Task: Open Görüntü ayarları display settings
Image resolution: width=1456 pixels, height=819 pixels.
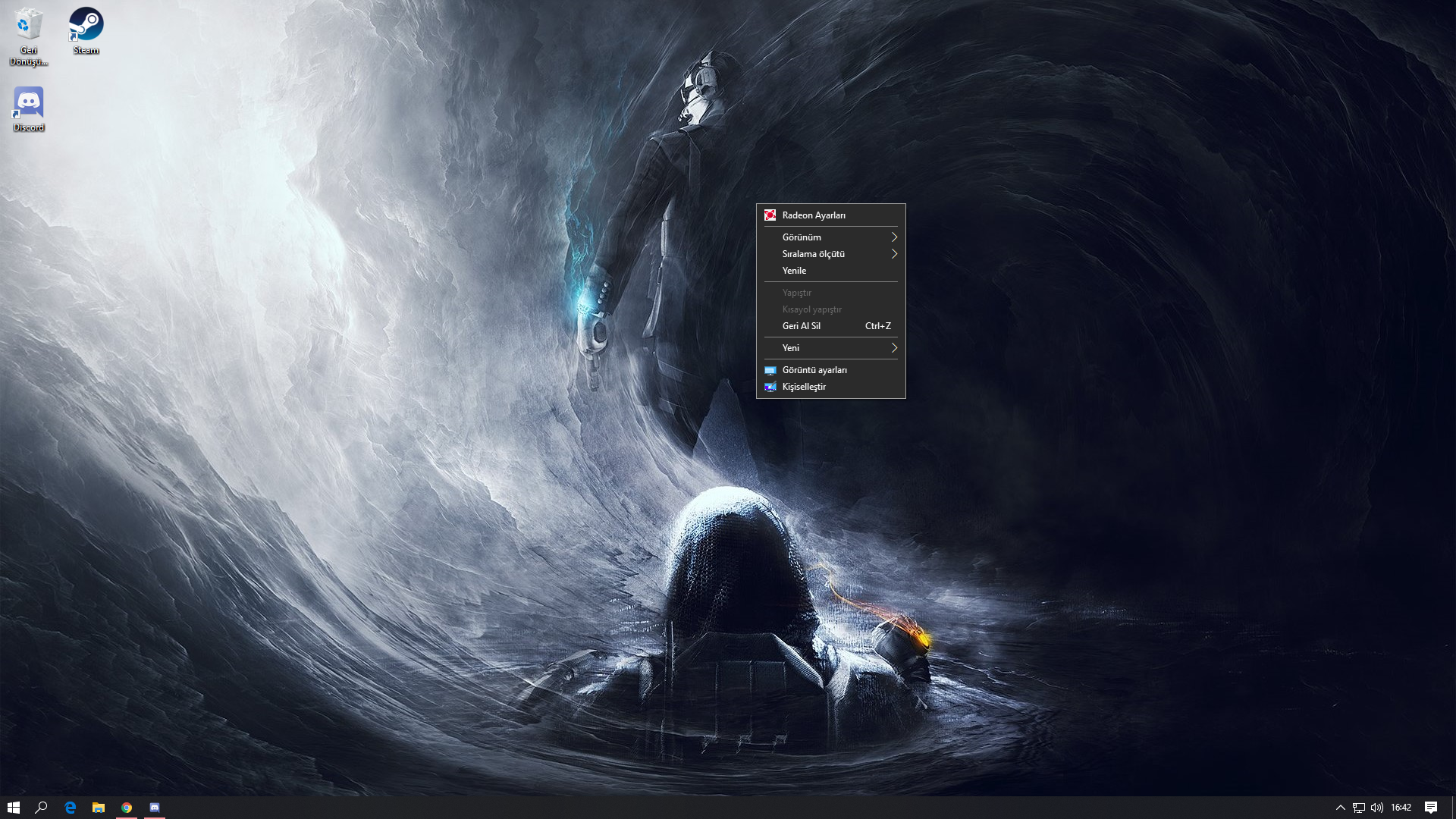Action: click(814, 370)
